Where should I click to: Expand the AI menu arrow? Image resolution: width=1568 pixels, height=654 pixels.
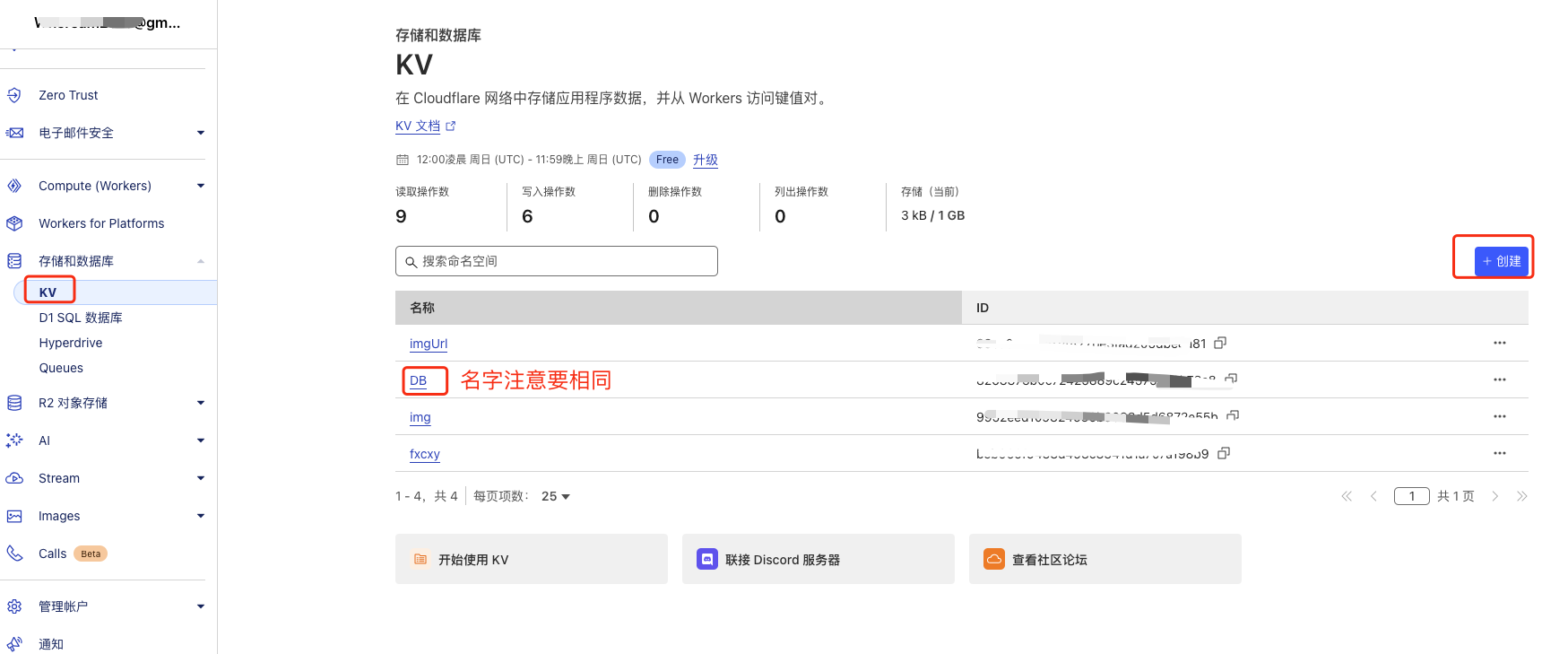coord(201,440)
